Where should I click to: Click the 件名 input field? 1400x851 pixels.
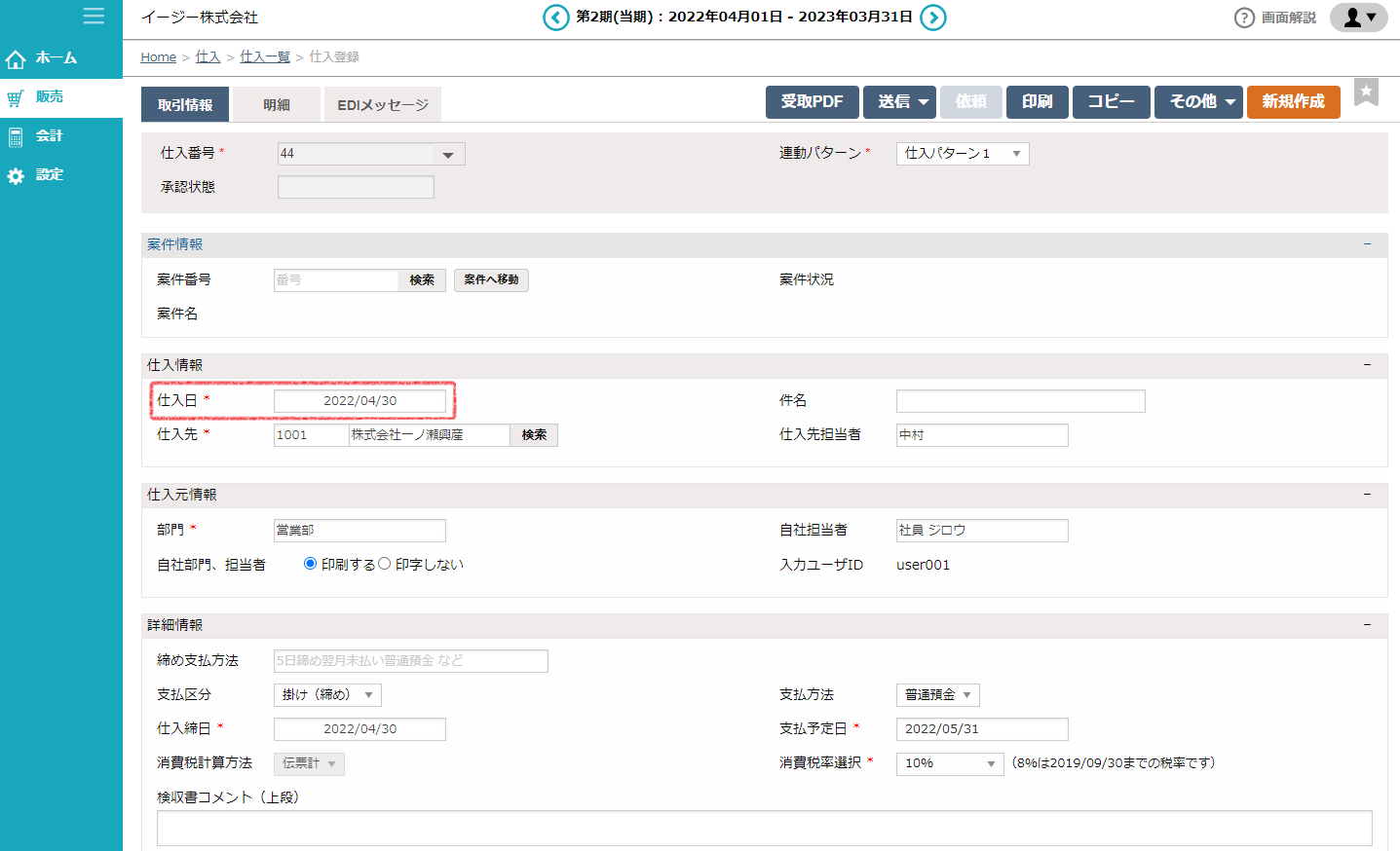coord(1021,401)
